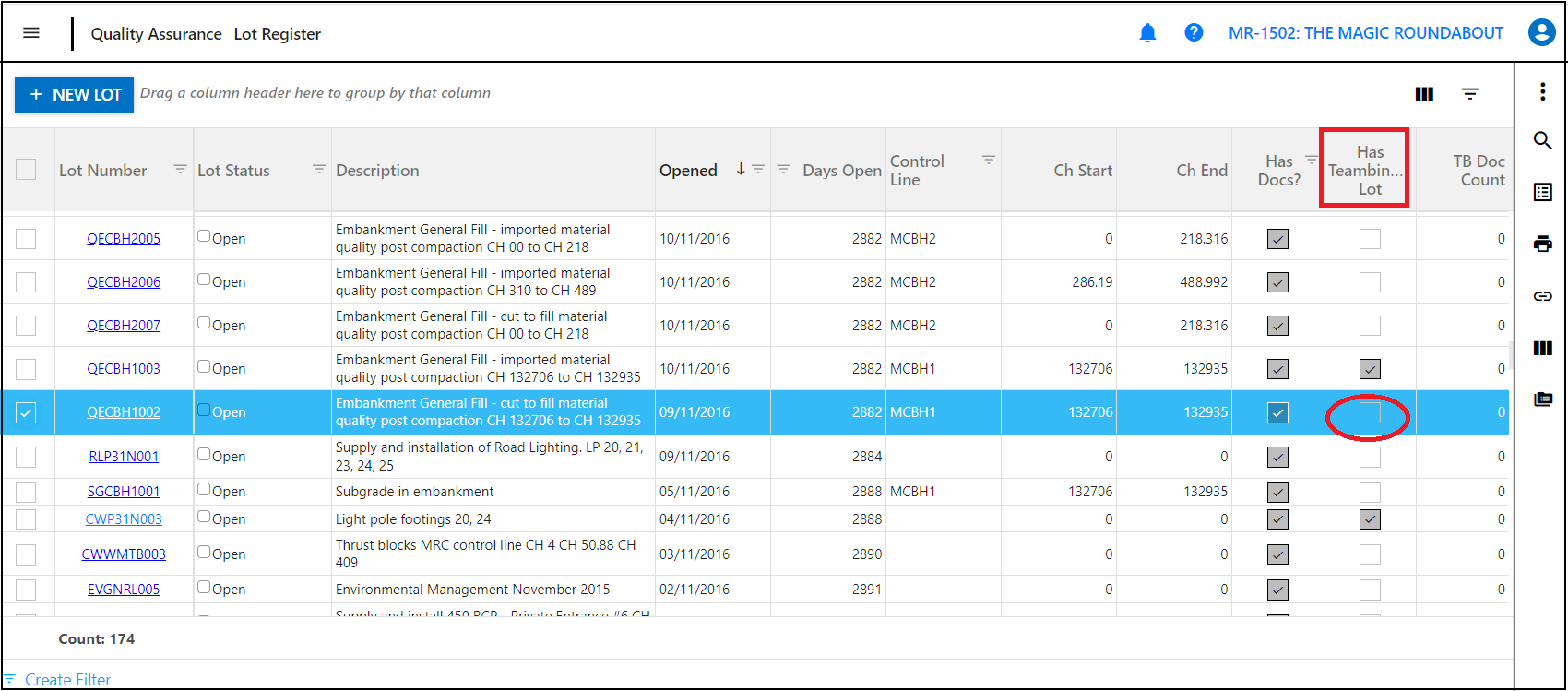Screen dimensions: 1568x691
Task: Click the NEW LOT button
Action: tap(74, 94)
